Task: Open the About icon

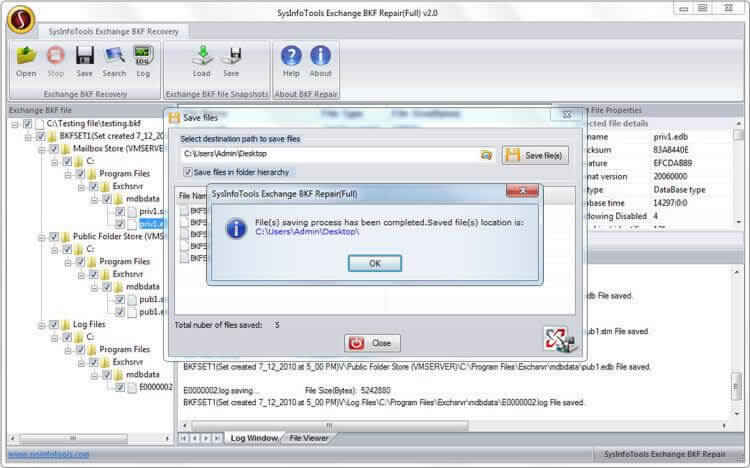Action: 320,56
